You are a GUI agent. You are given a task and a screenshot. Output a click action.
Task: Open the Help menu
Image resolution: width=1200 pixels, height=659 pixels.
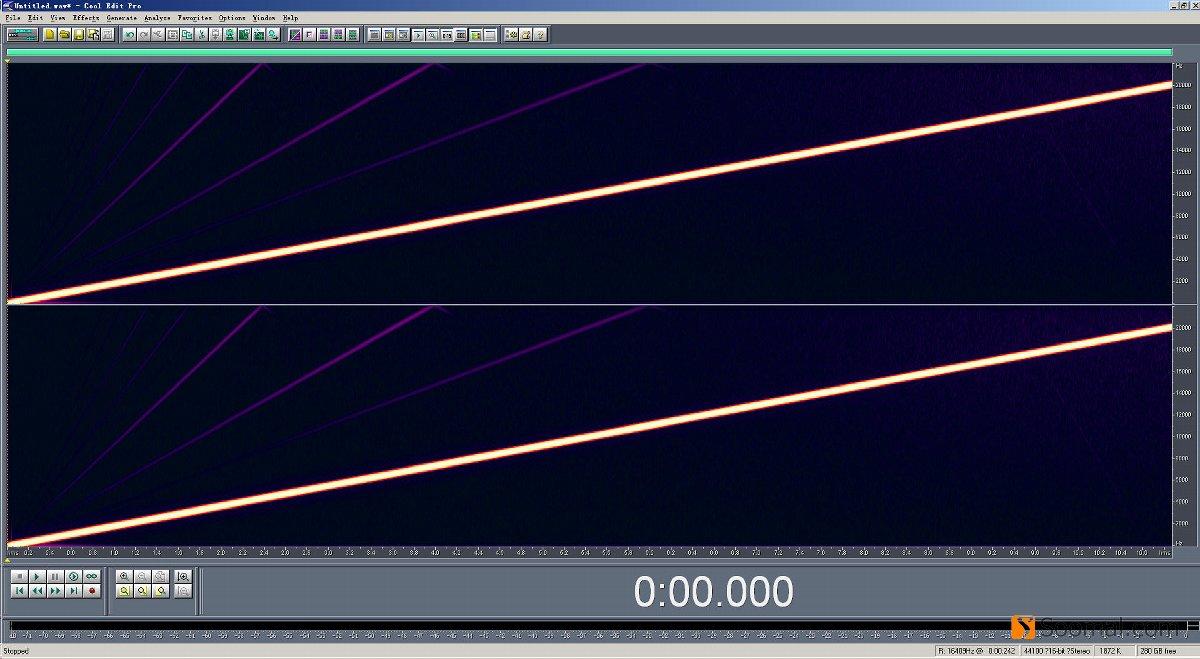pyautogui.click(x=291, y=18)
